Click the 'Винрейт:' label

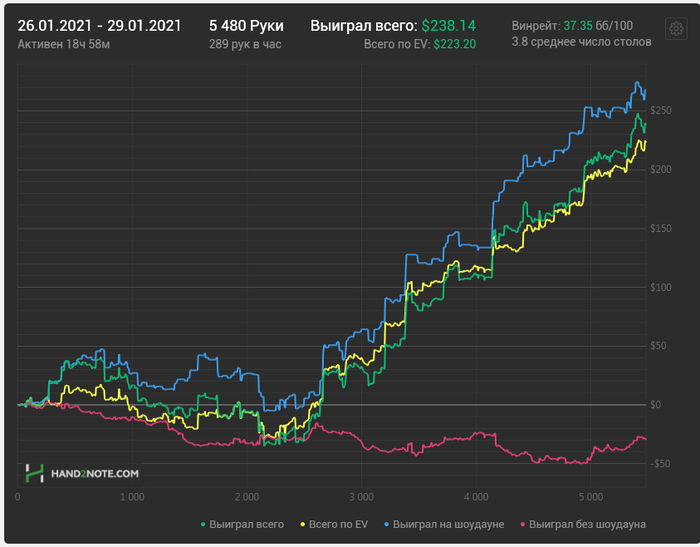point(536,26)
